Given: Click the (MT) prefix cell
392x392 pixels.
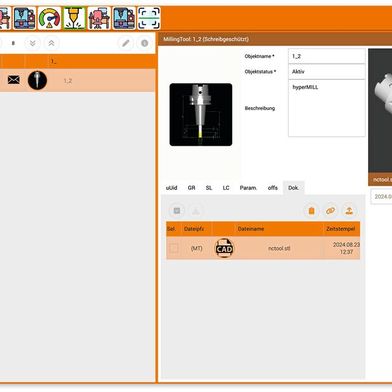Looking at the screenshot, I should click(x=197, y=248).
